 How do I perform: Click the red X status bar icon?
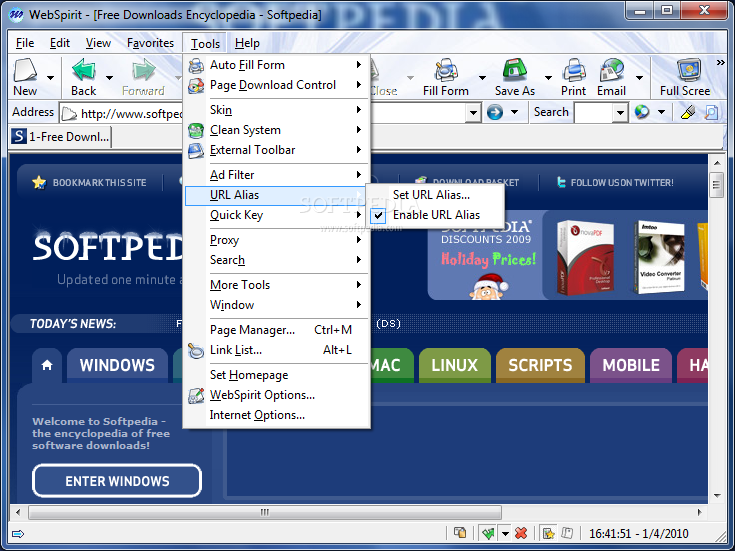coord(521,533)
